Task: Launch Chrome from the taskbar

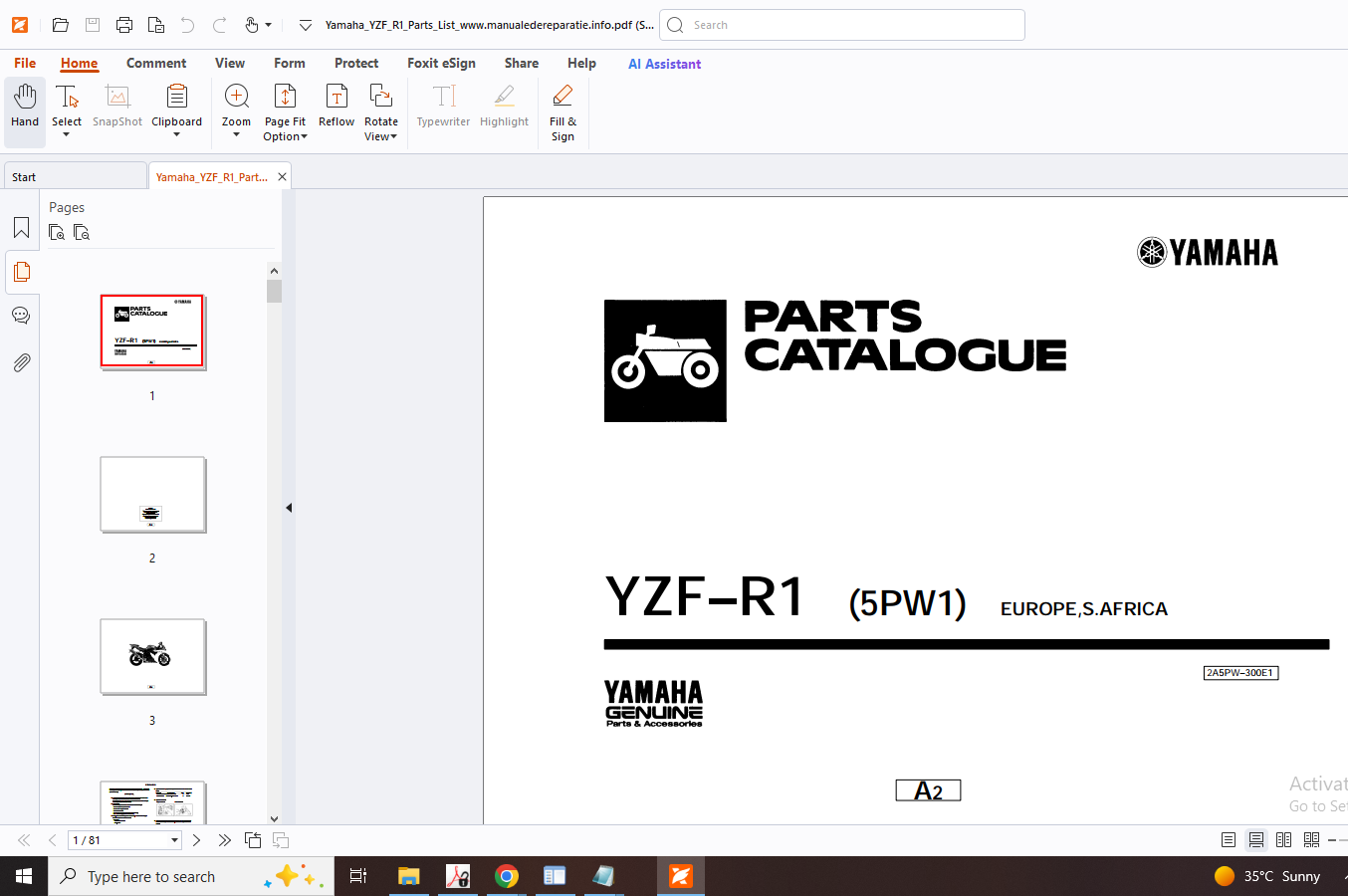Action: pyautogui.click(x=507, y=876)
